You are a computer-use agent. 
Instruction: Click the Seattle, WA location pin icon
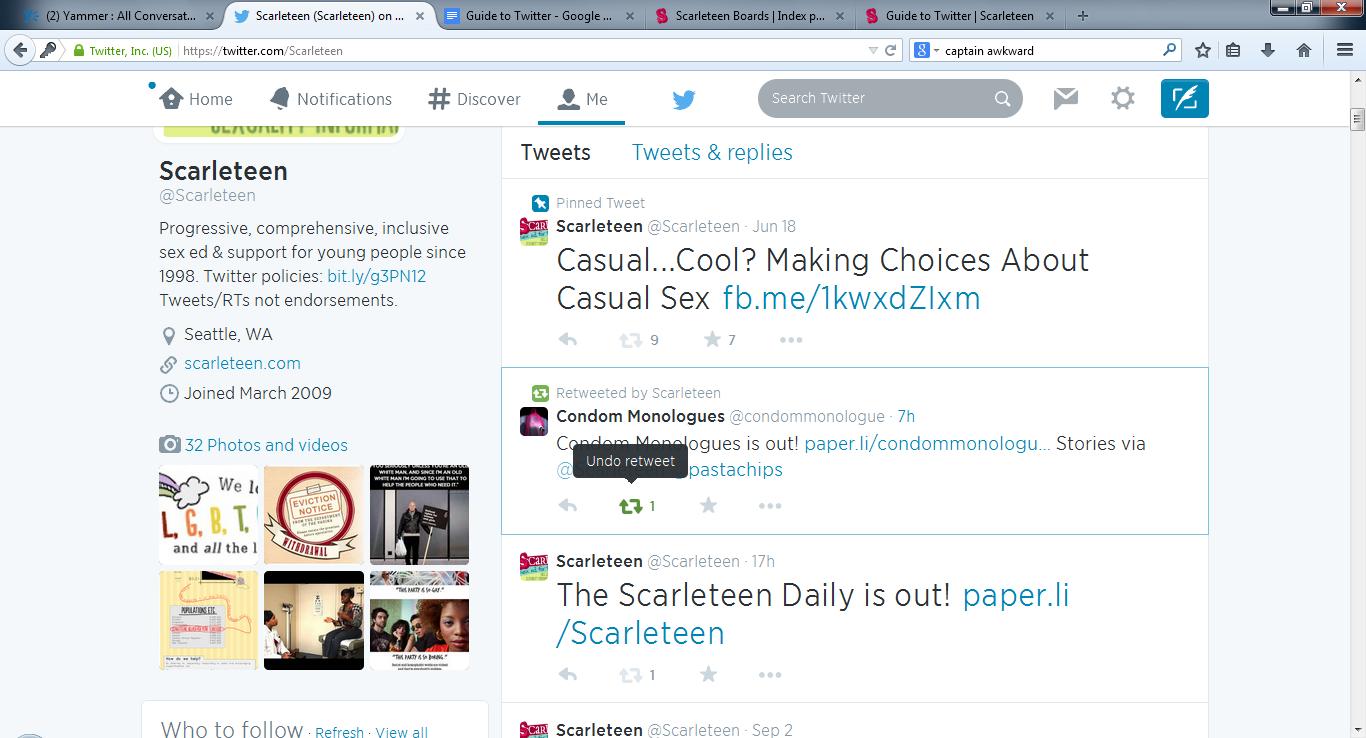(x=169, y=335)
